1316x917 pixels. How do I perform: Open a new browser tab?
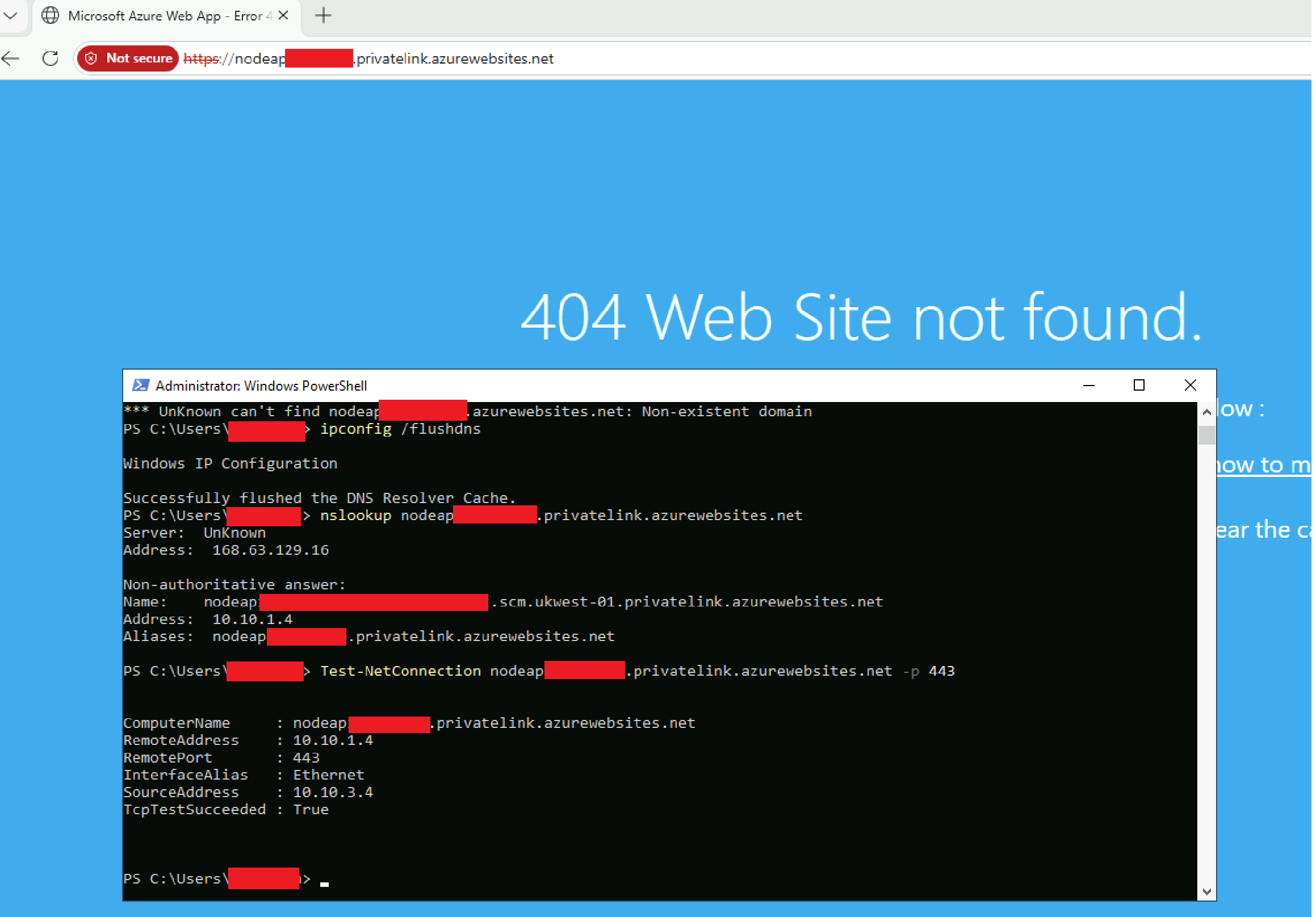pyautogui.click(x=324, y=15)
